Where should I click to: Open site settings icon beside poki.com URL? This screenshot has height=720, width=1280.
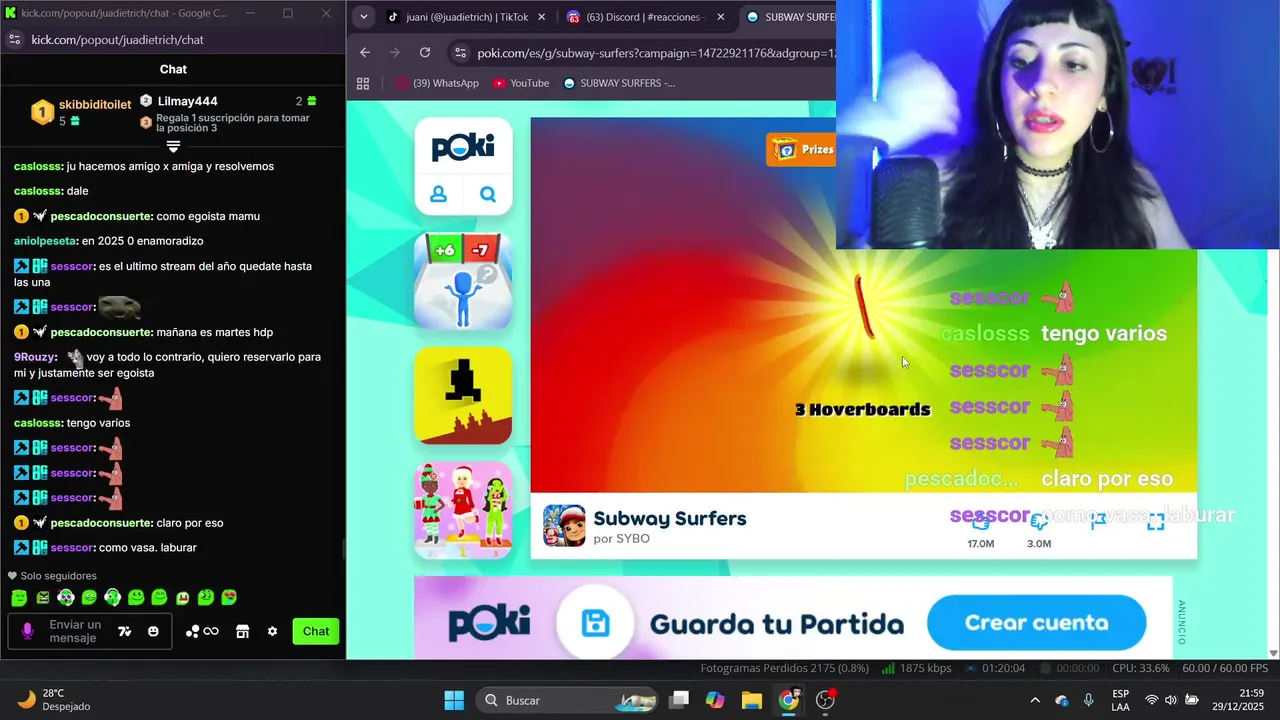point(459,53)
